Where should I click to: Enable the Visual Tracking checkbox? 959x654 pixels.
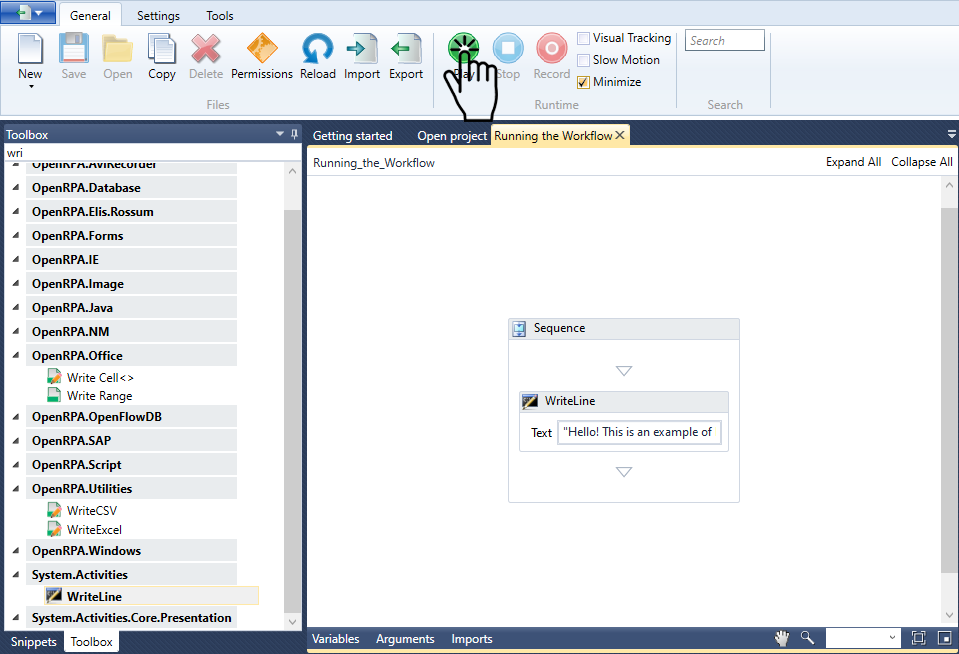583,39
